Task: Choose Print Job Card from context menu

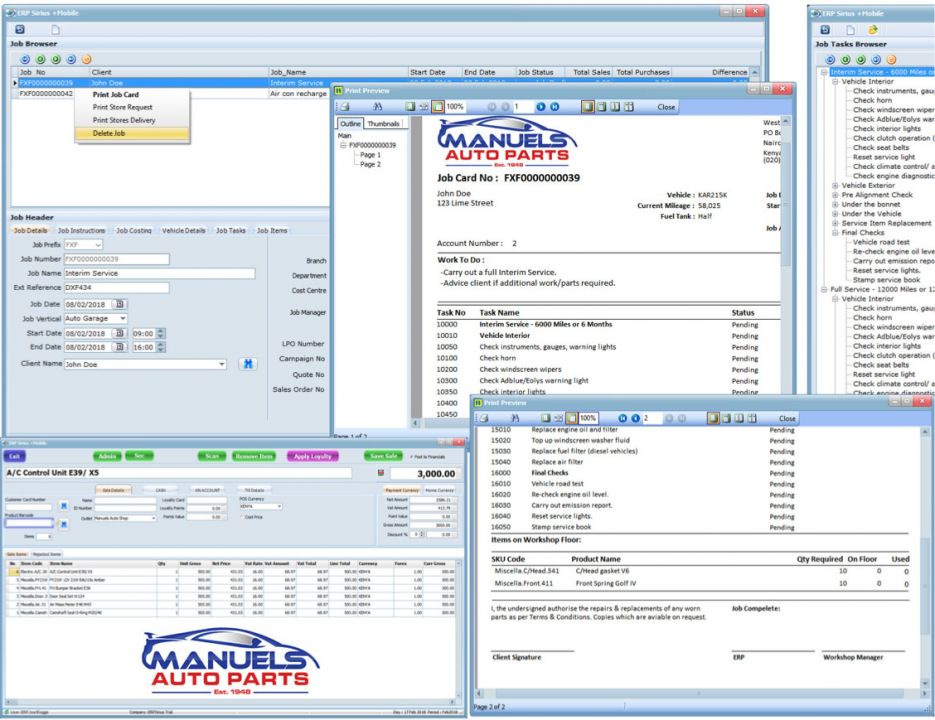Action: [x=116, y=94]
